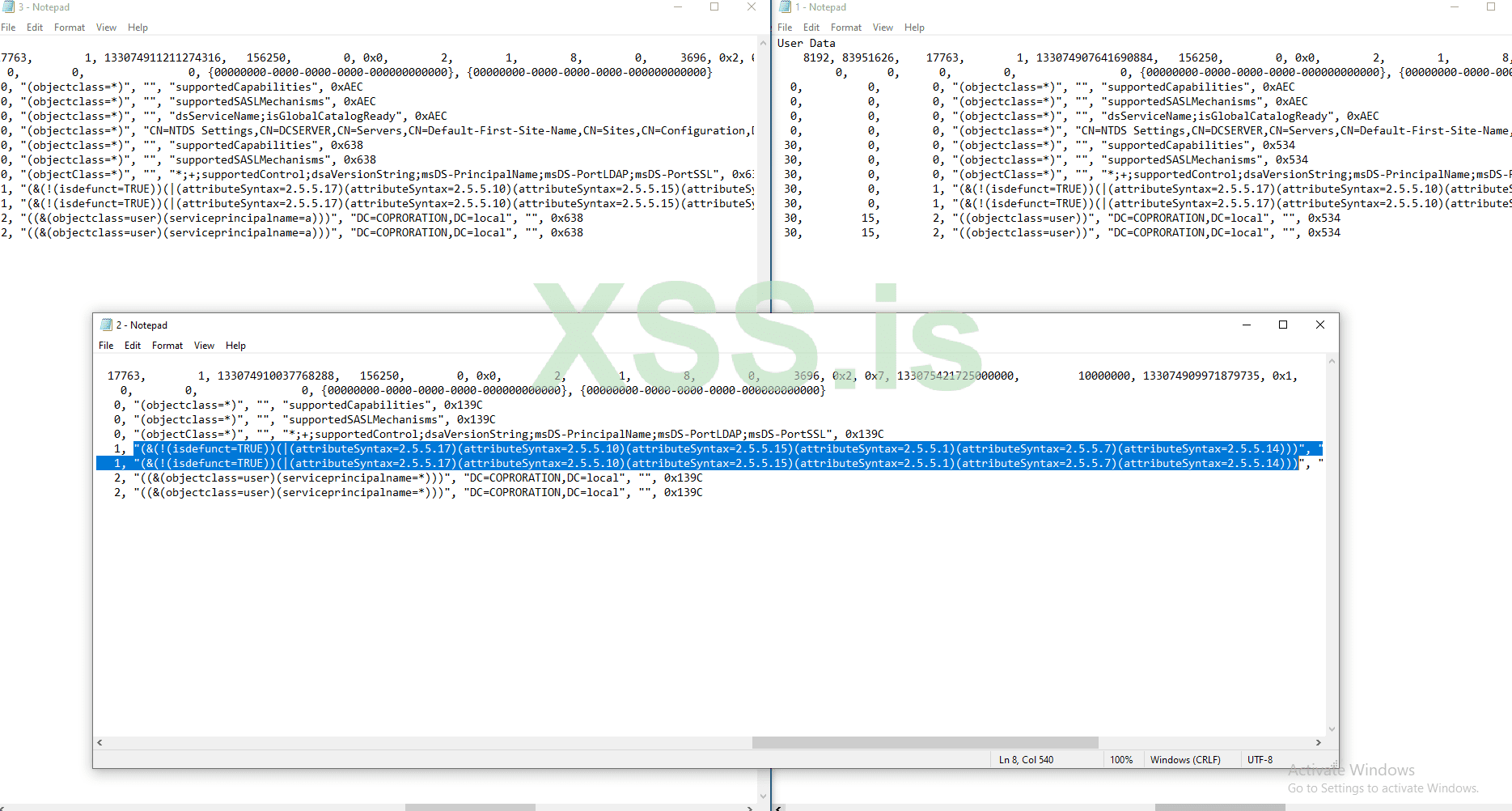This screenshot has width=1512, height=811.
Task: Click down scroll arrow in 2 - Notepad
Action: click(x=1332, y=729)
